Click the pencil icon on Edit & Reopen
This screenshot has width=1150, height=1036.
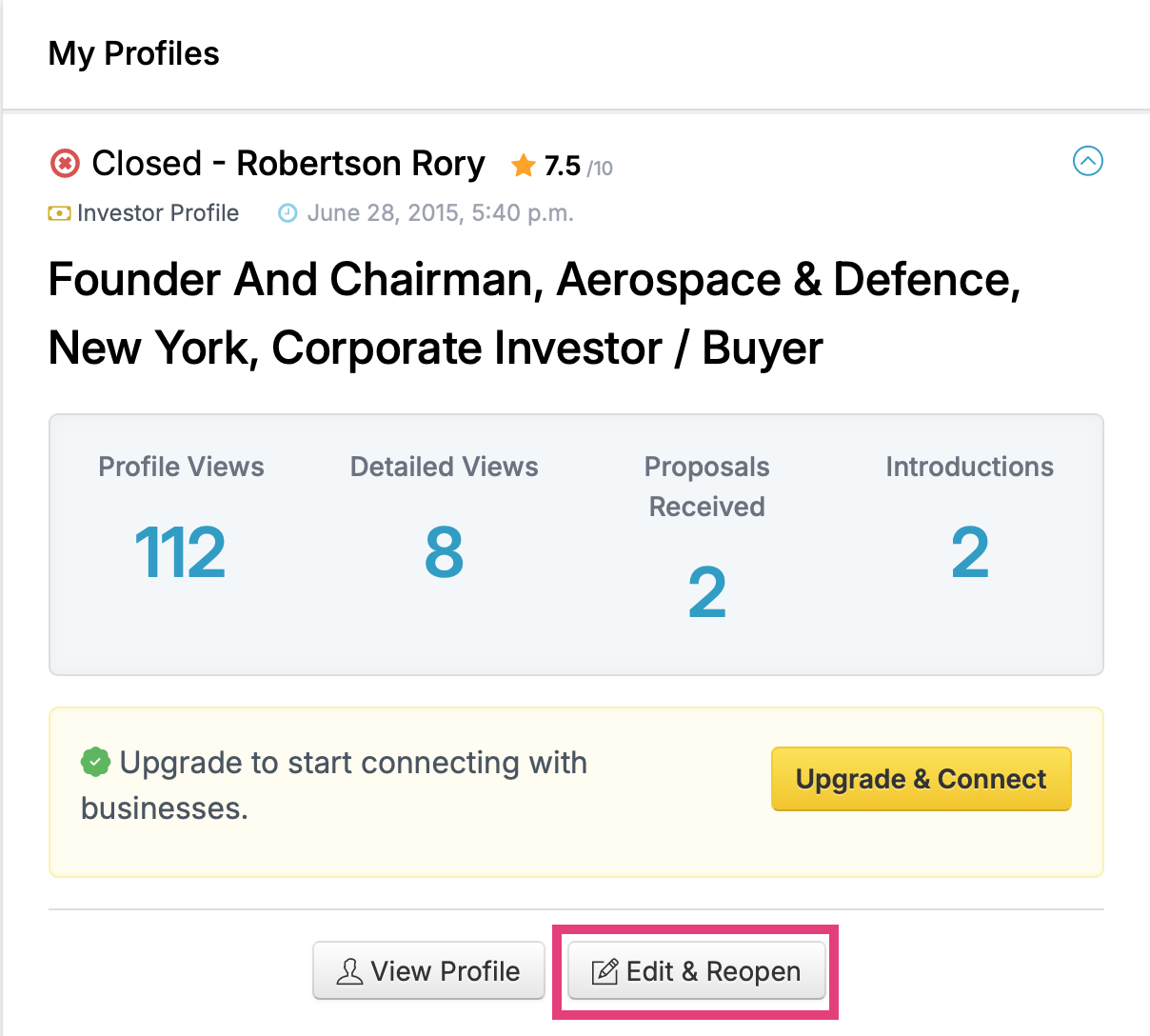coord(605,971)
